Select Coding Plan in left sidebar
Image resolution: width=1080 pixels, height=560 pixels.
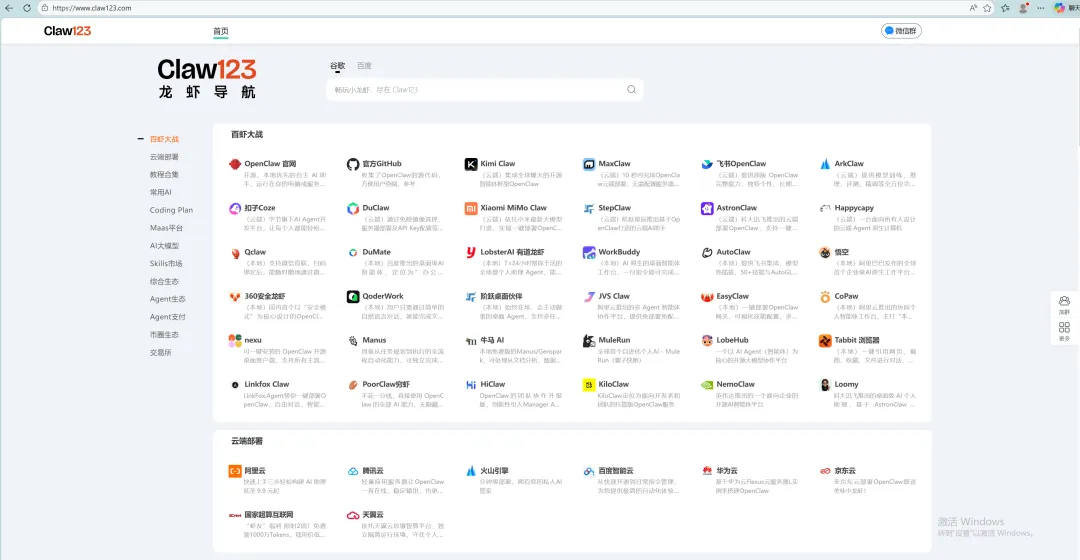click(171, 210)
